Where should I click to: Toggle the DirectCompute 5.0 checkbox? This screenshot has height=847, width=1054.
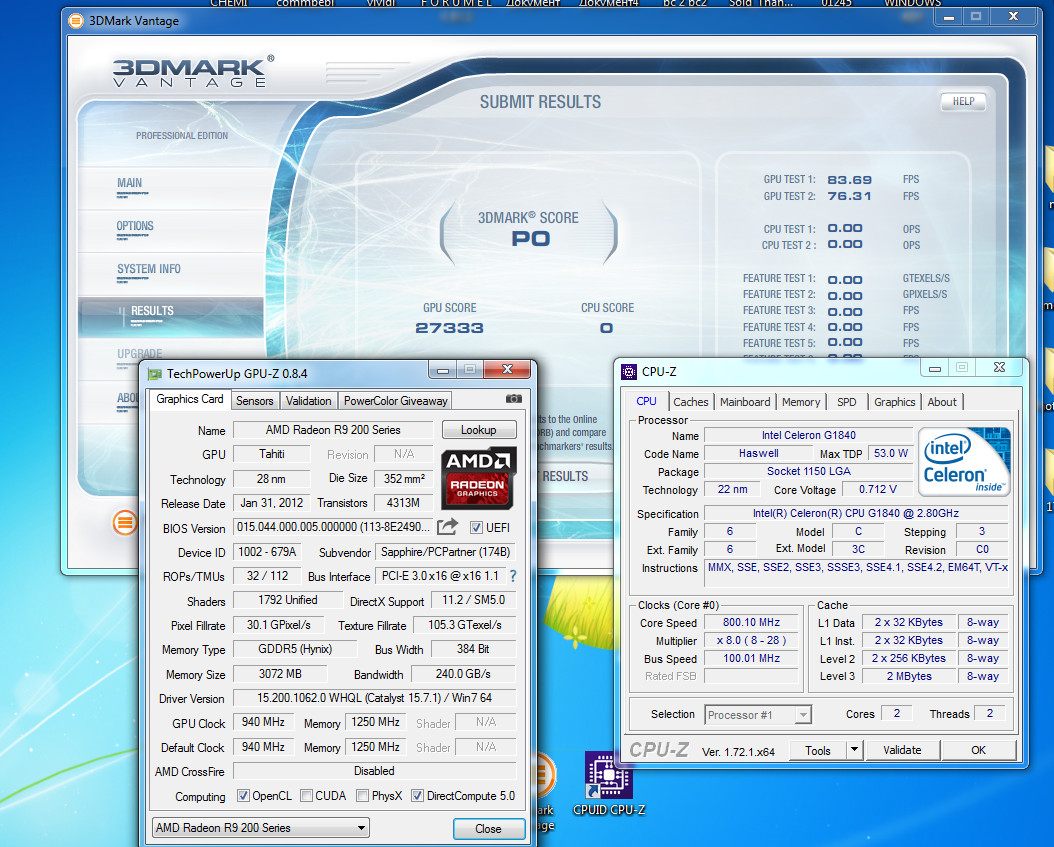[x=418, y=796]
